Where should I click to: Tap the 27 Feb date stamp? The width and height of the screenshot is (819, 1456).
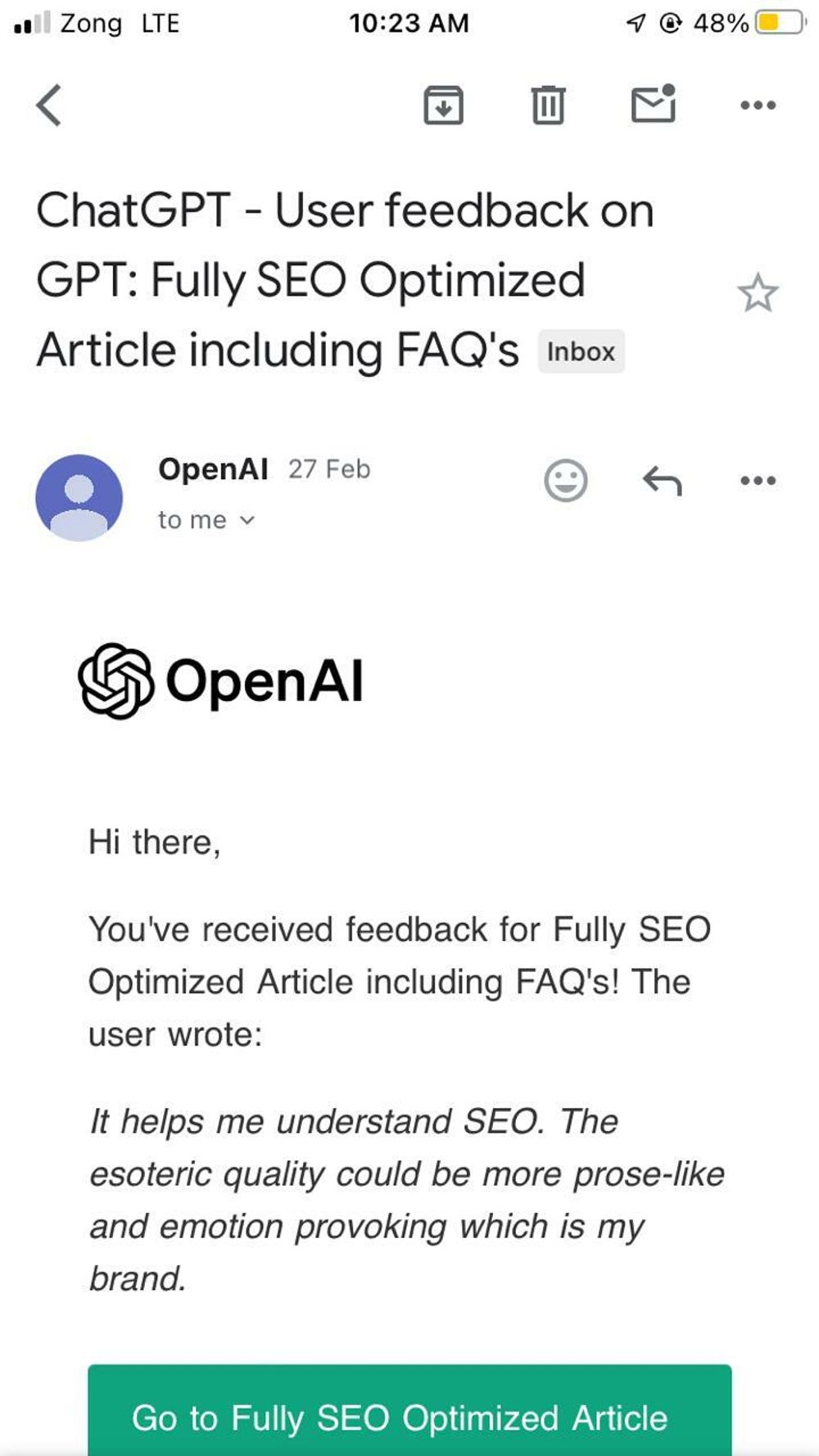[x=329, y=469]
